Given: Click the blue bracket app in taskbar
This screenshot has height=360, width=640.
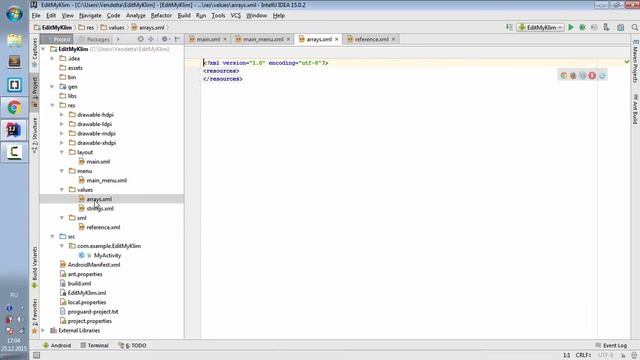Looking at the screenshot, I should coord(14,85).
